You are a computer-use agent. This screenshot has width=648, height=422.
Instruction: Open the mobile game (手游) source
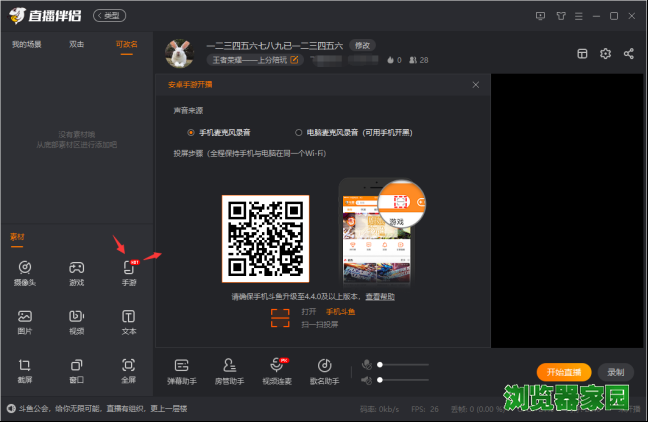tap(129, 273)
